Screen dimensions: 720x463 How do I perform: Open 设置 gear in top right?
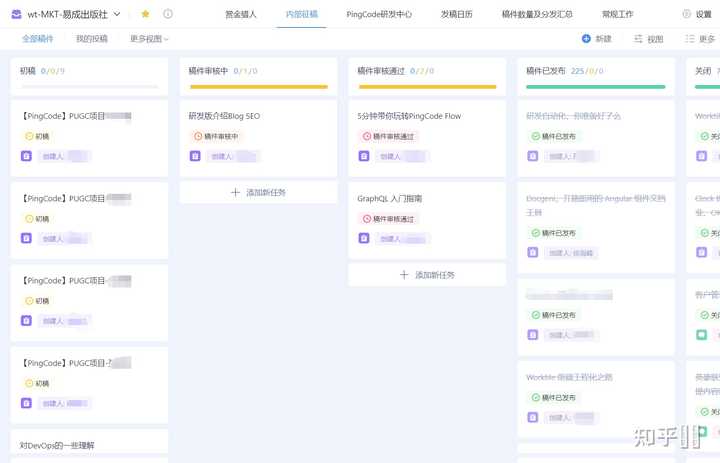(685, 14)
